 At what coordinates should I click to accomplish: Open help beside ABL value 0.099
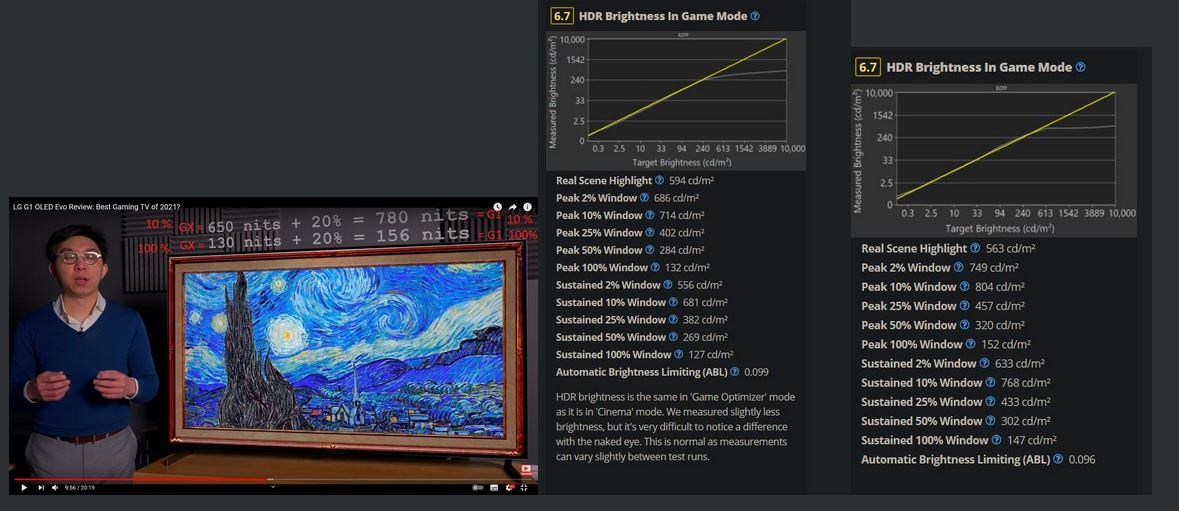735,372
